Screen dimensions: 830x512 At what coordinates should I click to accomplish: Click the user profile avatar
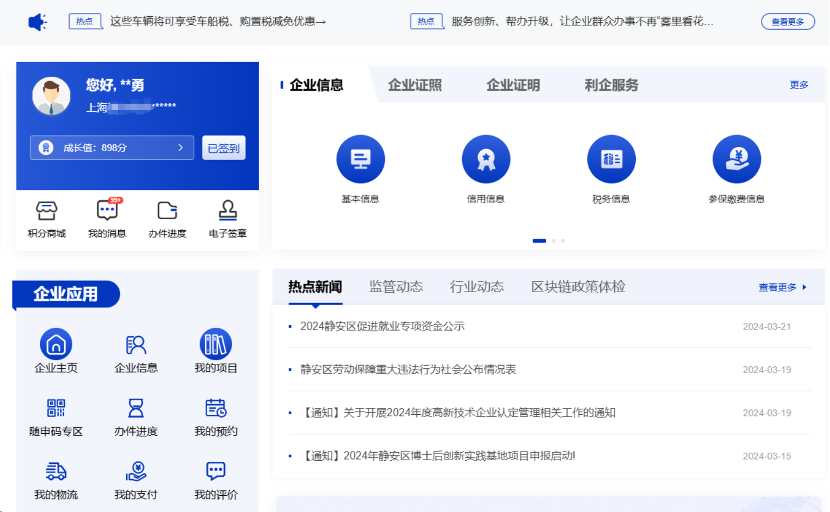click(x=51, y=96)
